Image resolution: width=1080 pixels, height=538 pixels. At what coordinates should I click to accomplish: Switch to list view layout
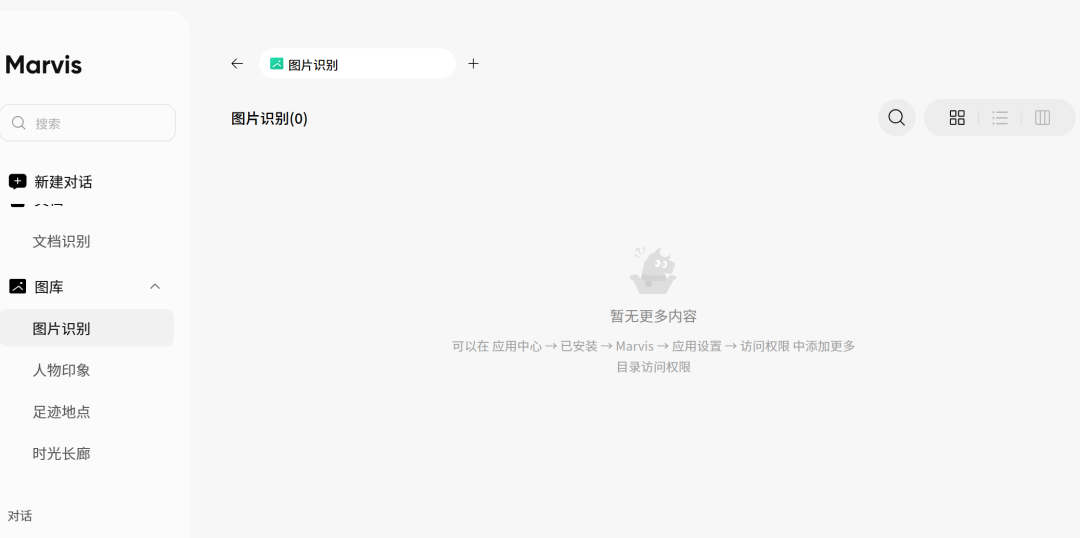1000,118
